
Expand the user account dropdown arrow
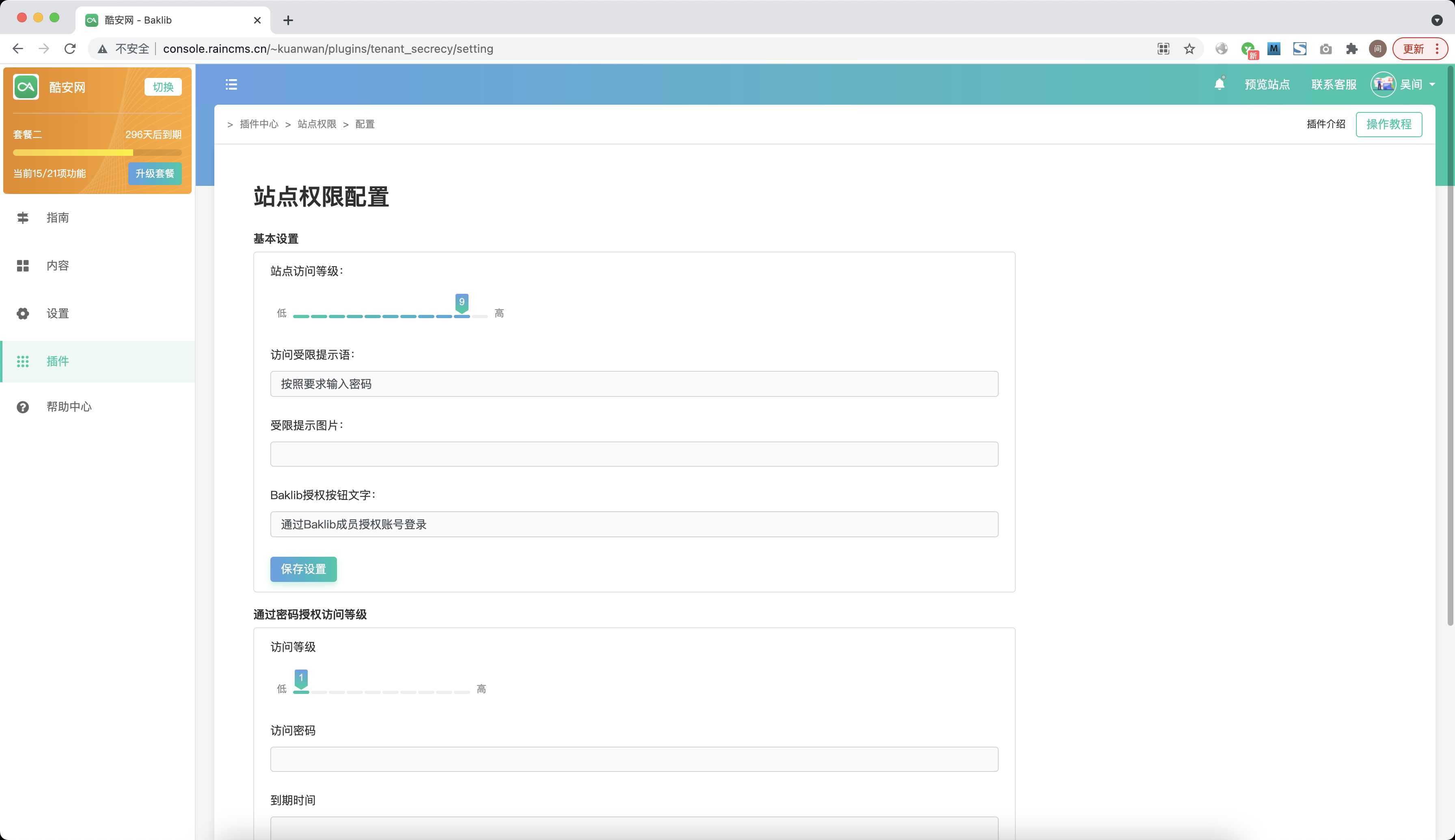click(x=1433, y=85)
